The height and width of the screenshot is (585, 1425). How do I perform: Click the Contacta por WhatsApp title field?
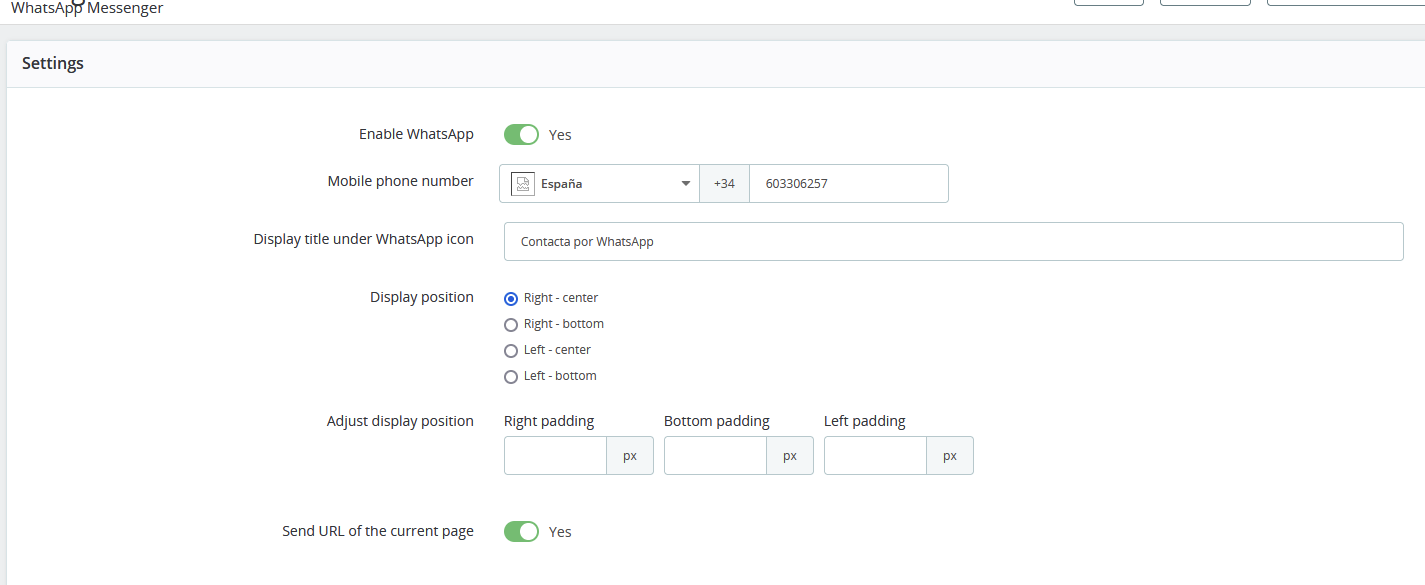953,242
